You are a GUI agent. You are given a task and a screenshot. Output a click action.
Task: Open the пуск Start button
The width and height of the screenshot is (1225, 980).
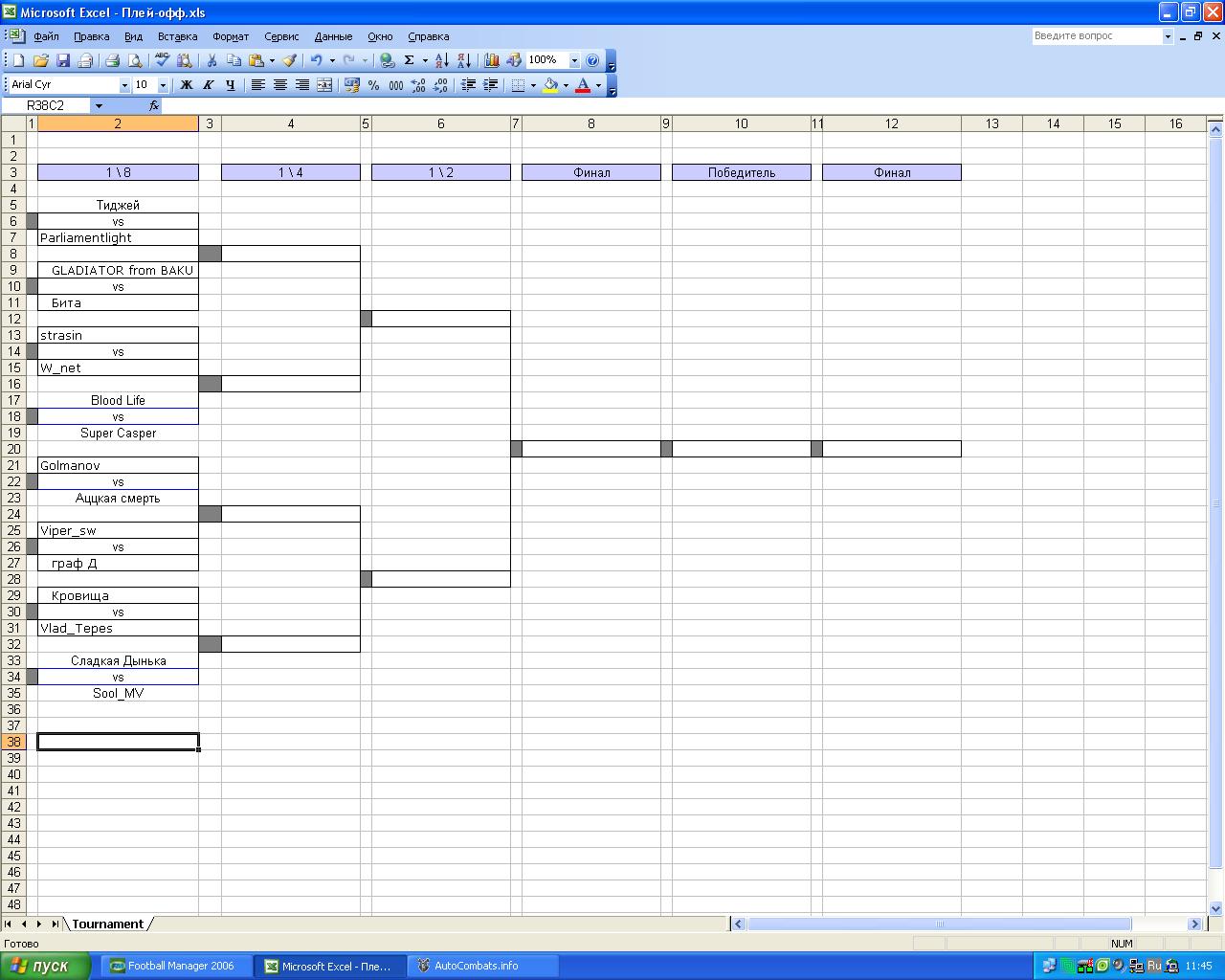(45, 966)
